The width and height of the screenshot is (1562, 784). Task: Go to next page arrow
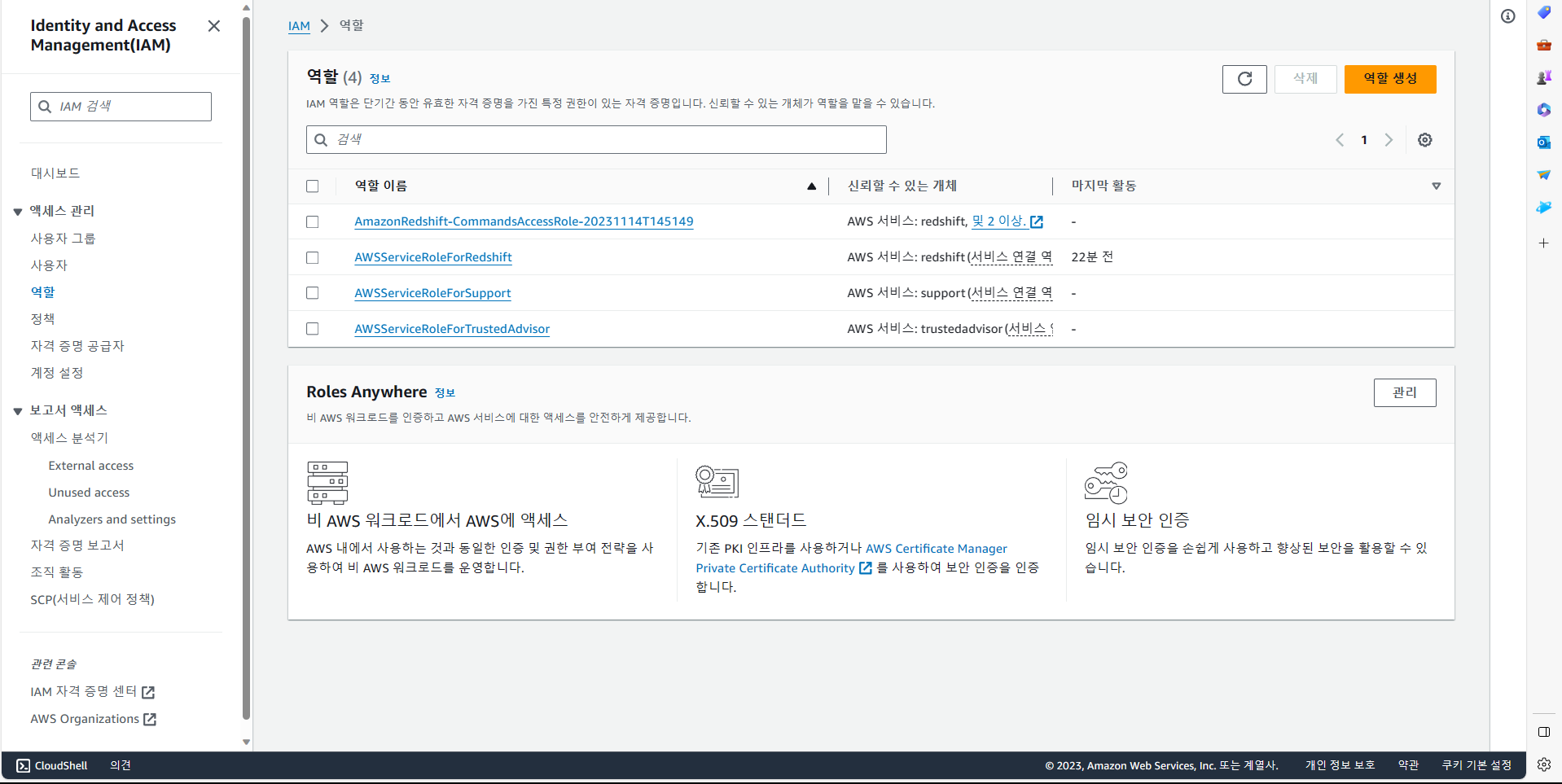coord(1389,140)
